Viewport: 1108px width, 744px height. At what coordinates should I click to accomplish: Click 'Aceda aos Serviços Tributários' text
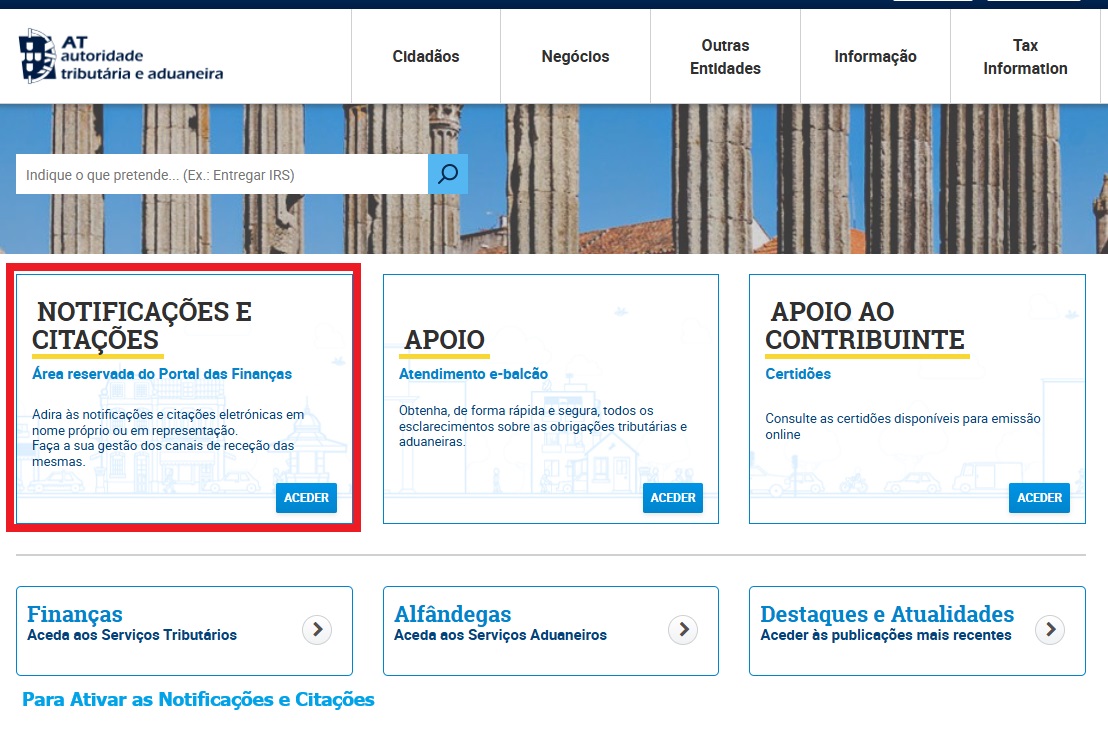(x=132, y=634)
